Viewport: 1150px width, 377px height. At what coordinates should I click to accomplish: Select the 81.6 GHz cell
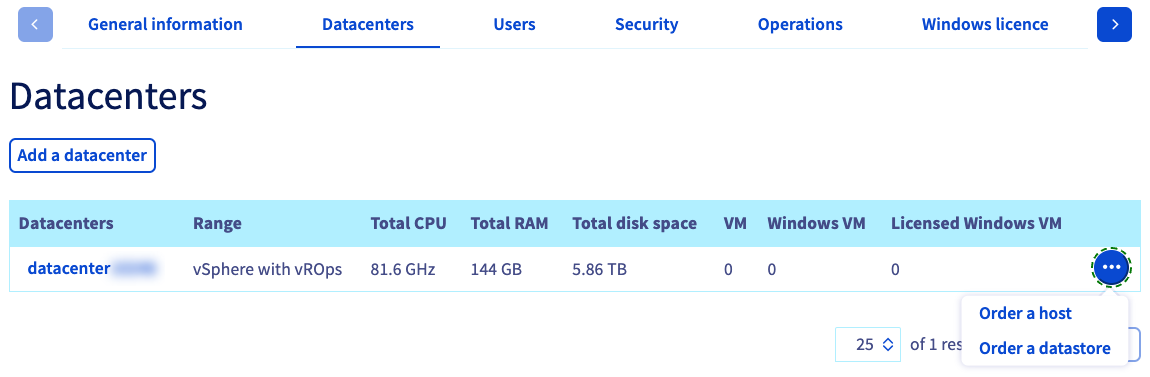[x=403, y=269]
